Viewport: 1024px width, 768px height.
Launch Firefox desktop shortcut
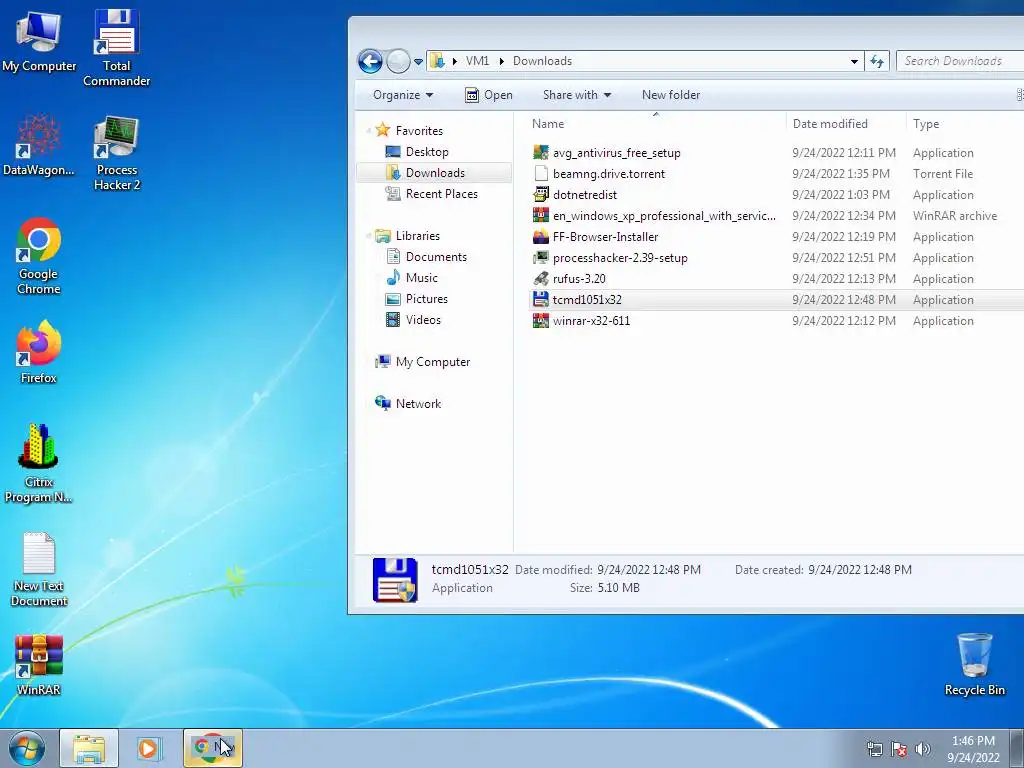tap(39, 352)
